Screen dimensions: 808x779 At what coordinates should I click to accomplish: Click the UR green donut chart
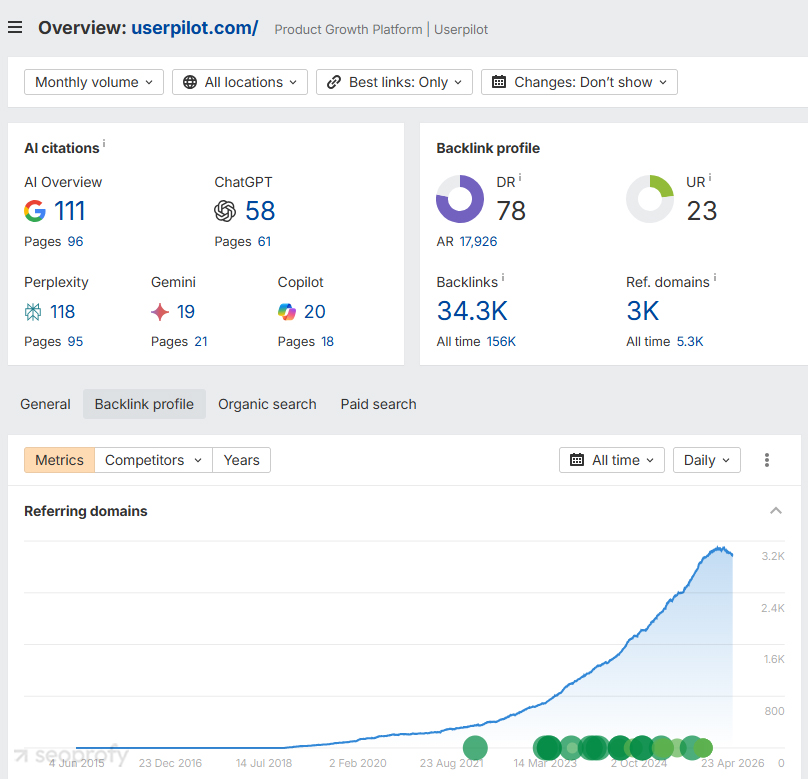click(x=650, y=199)
